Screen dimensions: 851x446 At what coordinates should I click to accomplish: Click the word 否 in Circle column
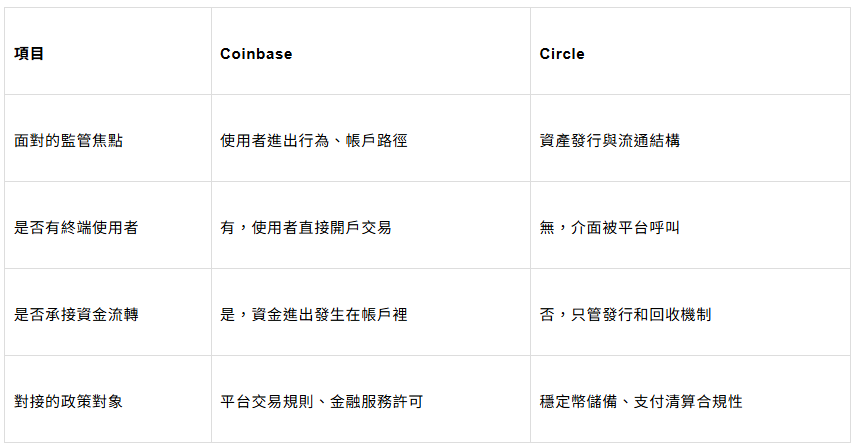coord(546,315)
